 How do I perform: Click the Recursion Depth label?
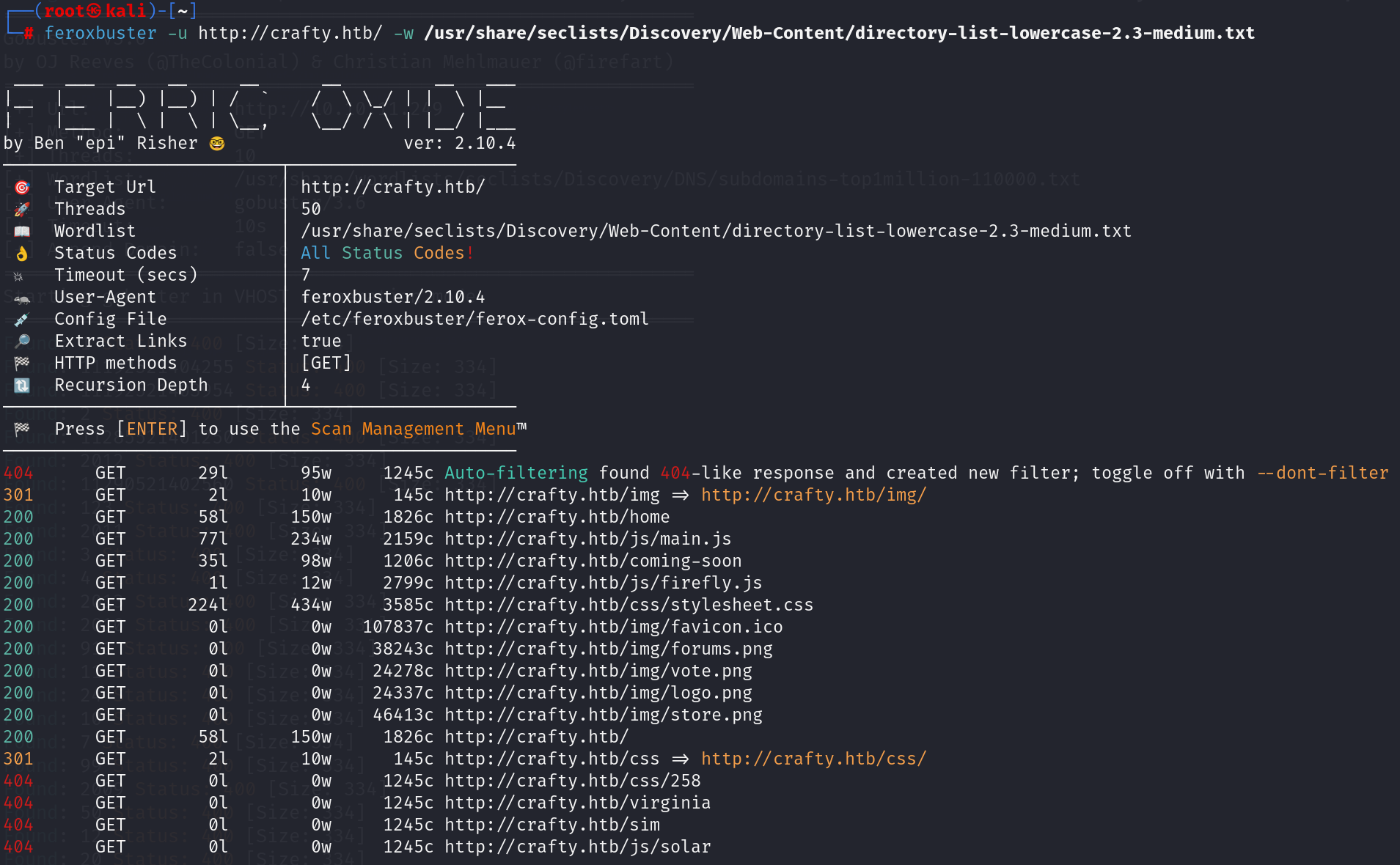(131, 385)
